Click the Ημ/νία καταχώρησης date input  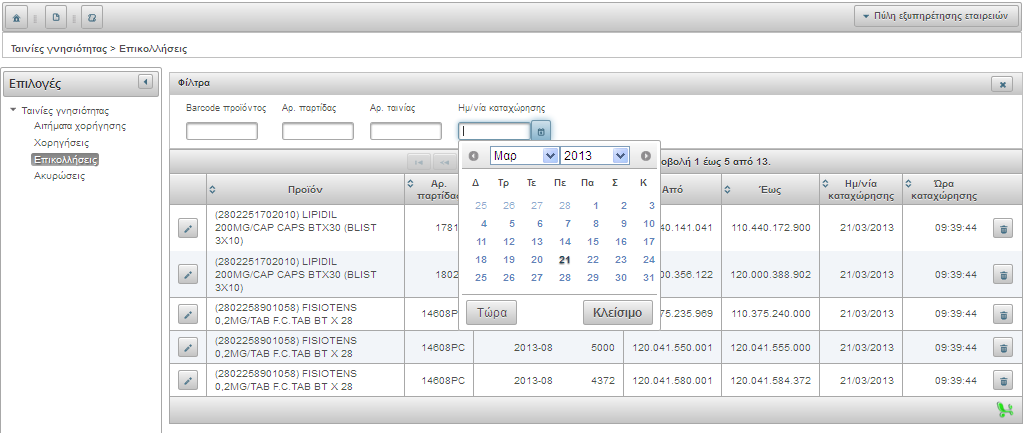pos(494,131)
